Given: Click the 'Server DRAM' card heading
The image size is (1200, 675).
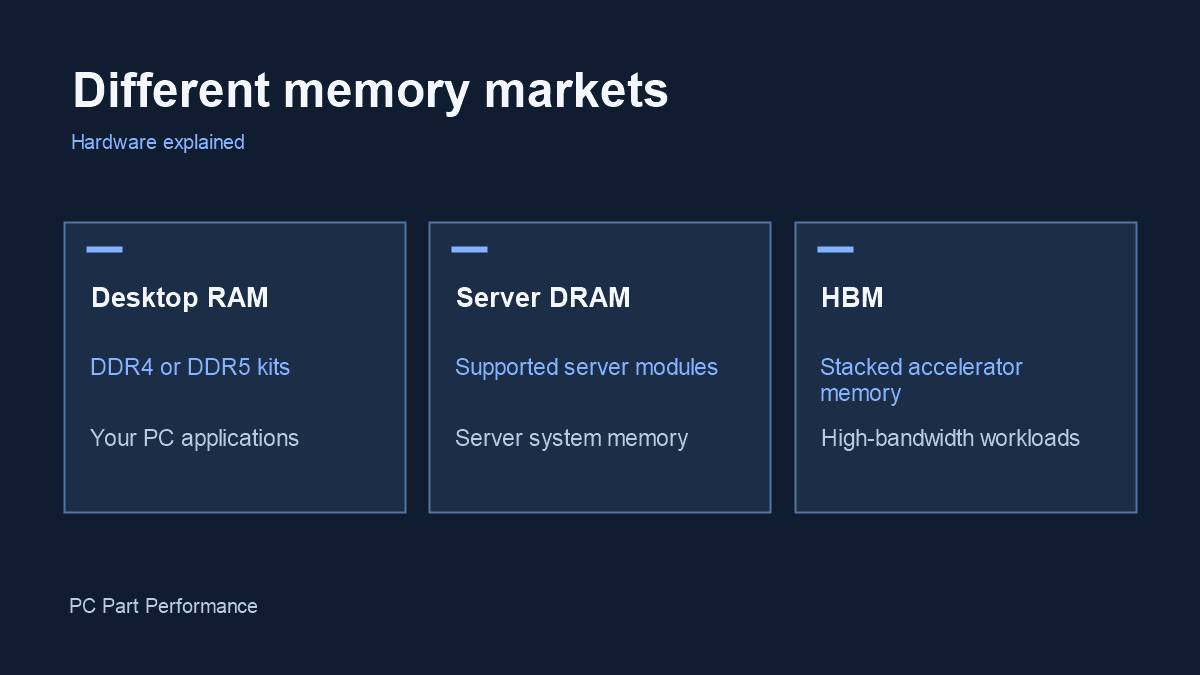Looking at the screenshot, I should [x=543, y=297].
